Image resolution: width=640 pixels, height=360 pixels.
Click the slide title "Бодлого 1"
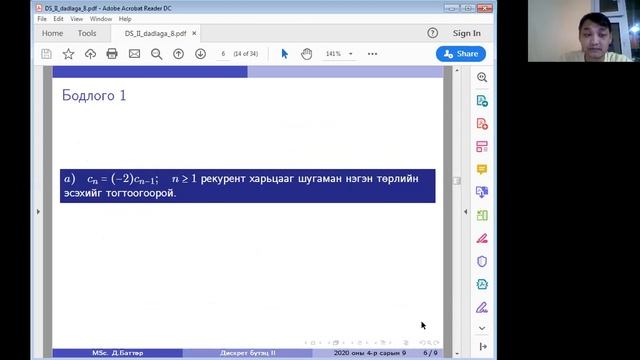click(x=94, y=96)
